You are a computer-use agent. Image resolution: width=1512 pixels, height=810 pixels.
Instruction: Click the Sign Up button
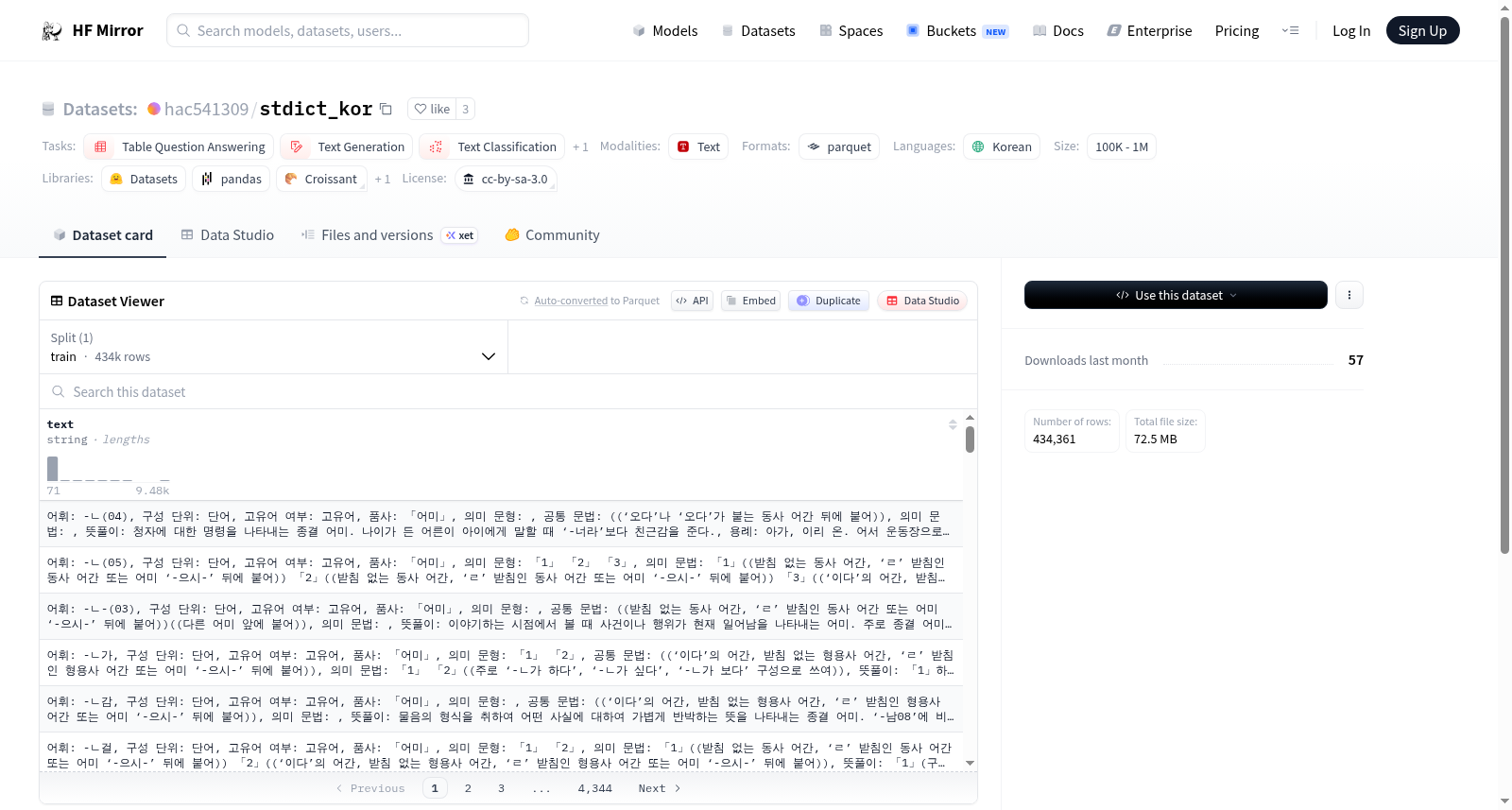pos(1422,30)
